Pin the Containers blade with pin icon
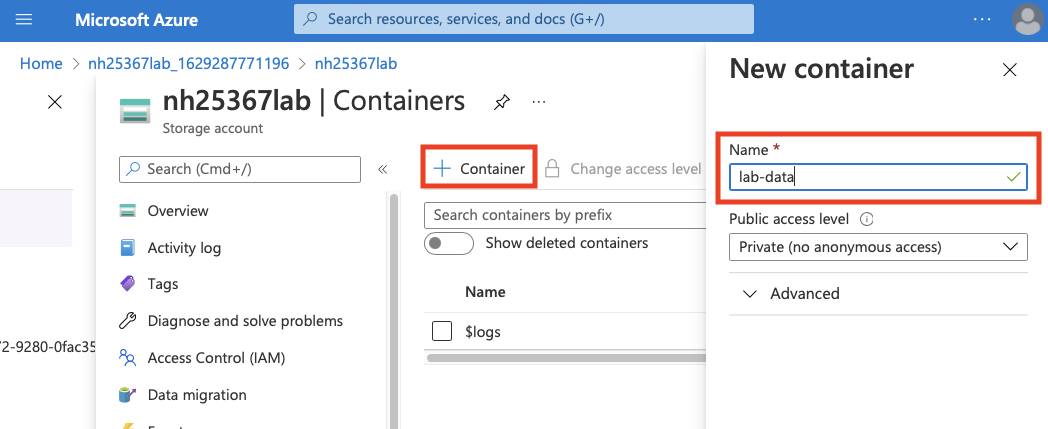 coord(502,102)
